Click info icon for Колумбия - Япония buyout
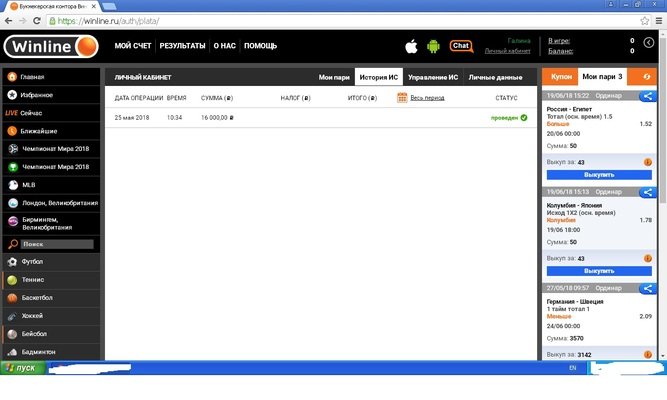The height and width of the screenshot is (400, 667). pos(647,259)
